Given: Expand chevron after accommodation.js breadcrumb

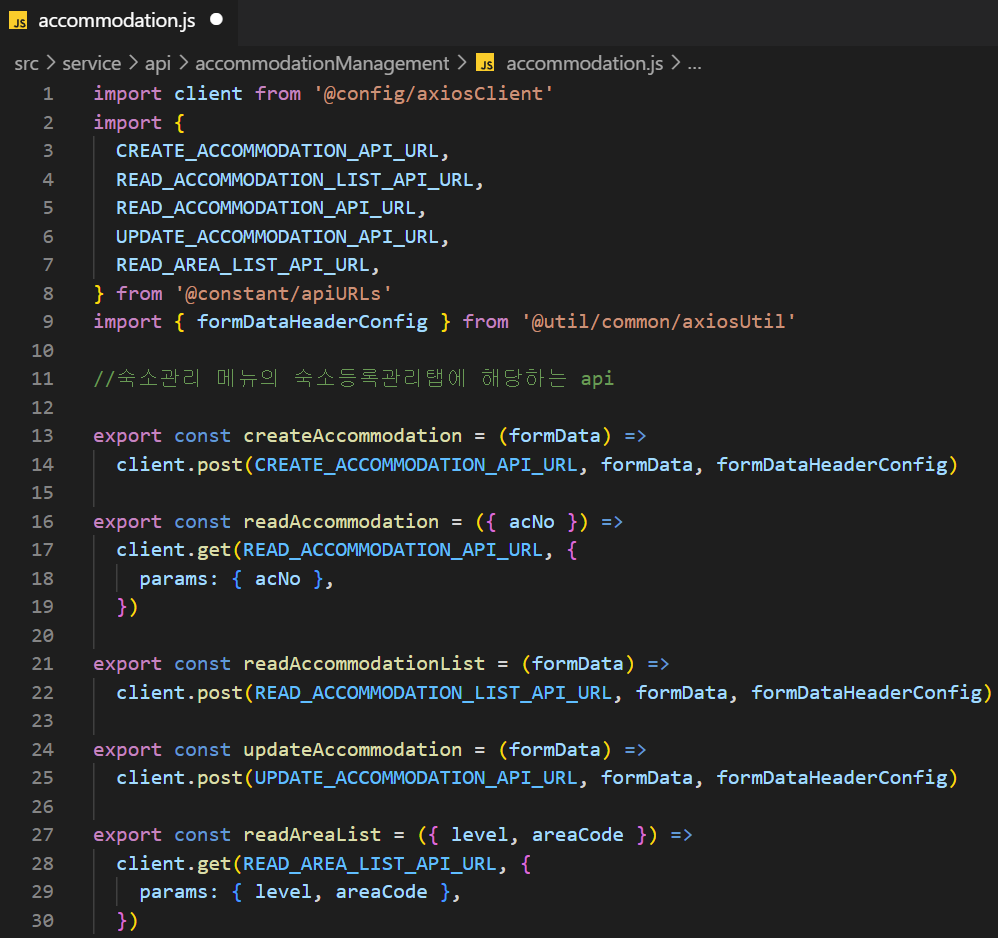Looking at the screenshot, I should point(675,64).
